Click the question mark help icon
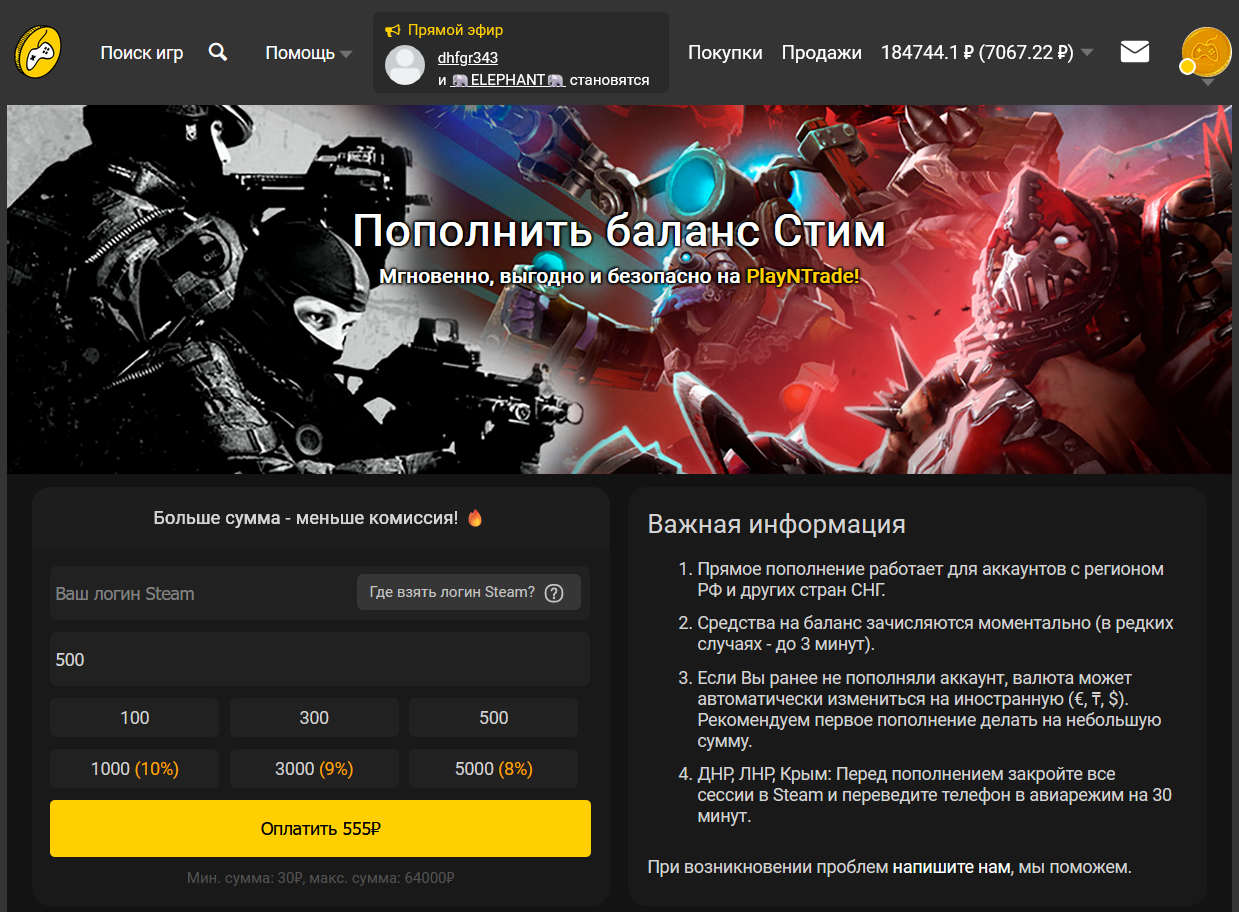This screenshot has height=912, width=1239. (x=554, y=593)
